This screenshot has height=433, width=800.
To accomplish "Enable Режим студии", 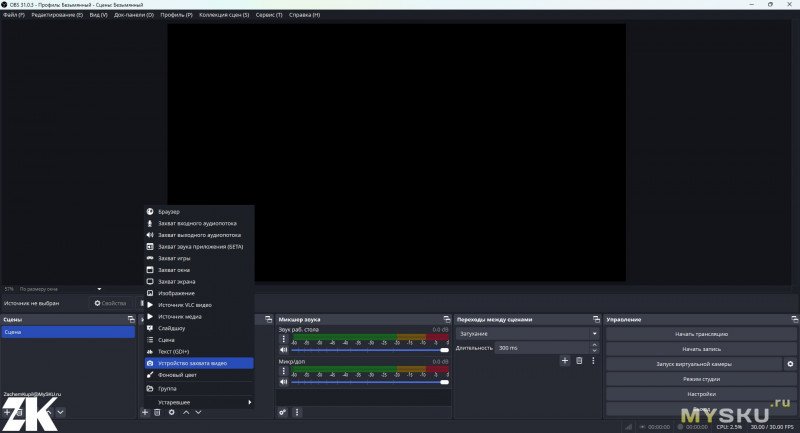I will click(701, 379).
